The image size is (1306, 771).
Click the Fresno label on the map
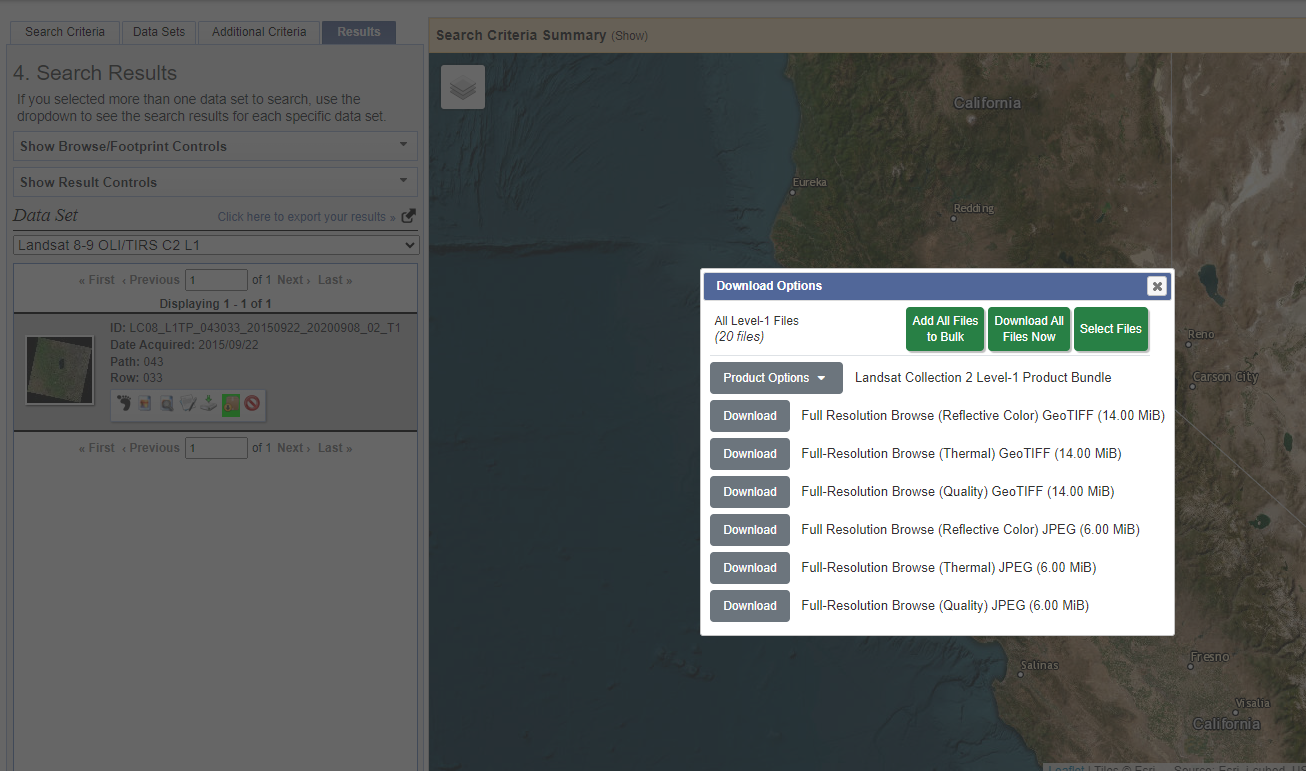point(1210,657)
